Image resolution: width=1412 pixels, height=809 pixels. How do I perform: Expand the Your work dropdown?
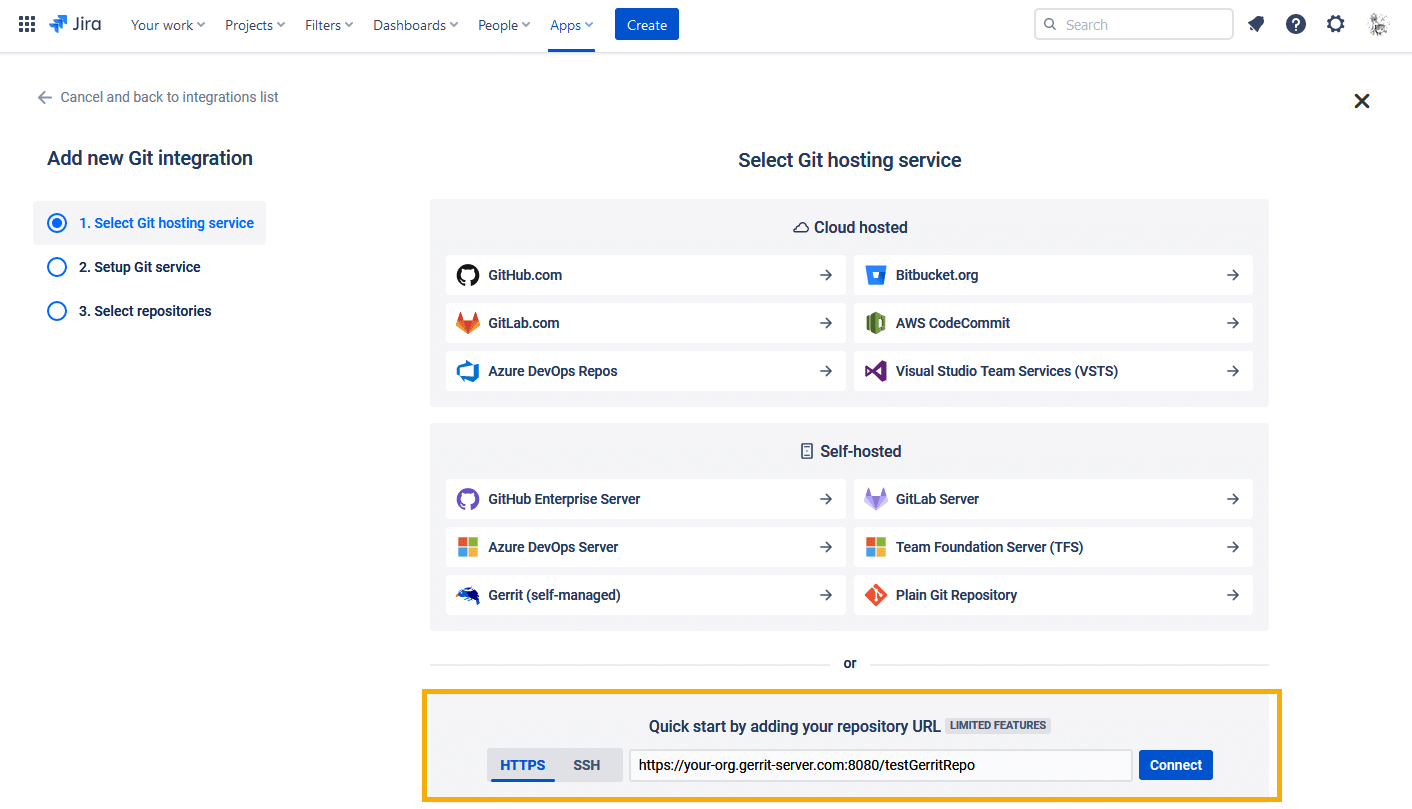[x=168, y=25]
